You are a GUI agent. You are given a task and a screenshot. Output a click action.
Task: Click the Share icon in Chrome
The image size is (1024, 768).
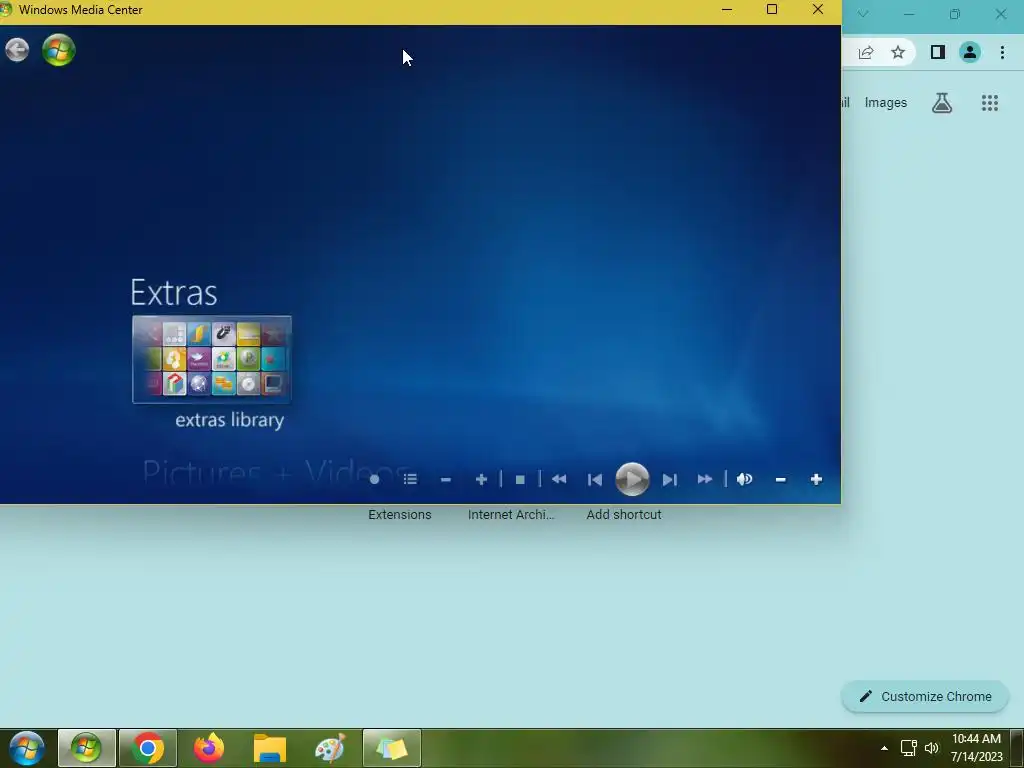(866, 52)
